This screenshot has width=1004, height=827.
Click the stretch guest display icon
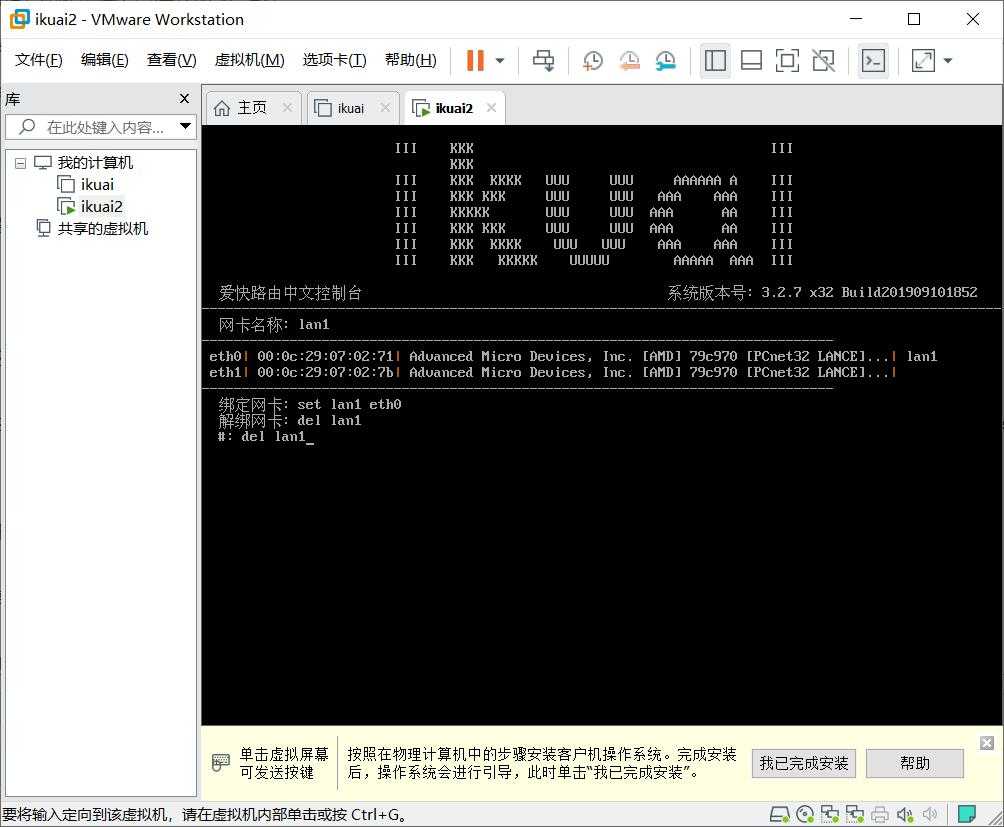[923, 61]
